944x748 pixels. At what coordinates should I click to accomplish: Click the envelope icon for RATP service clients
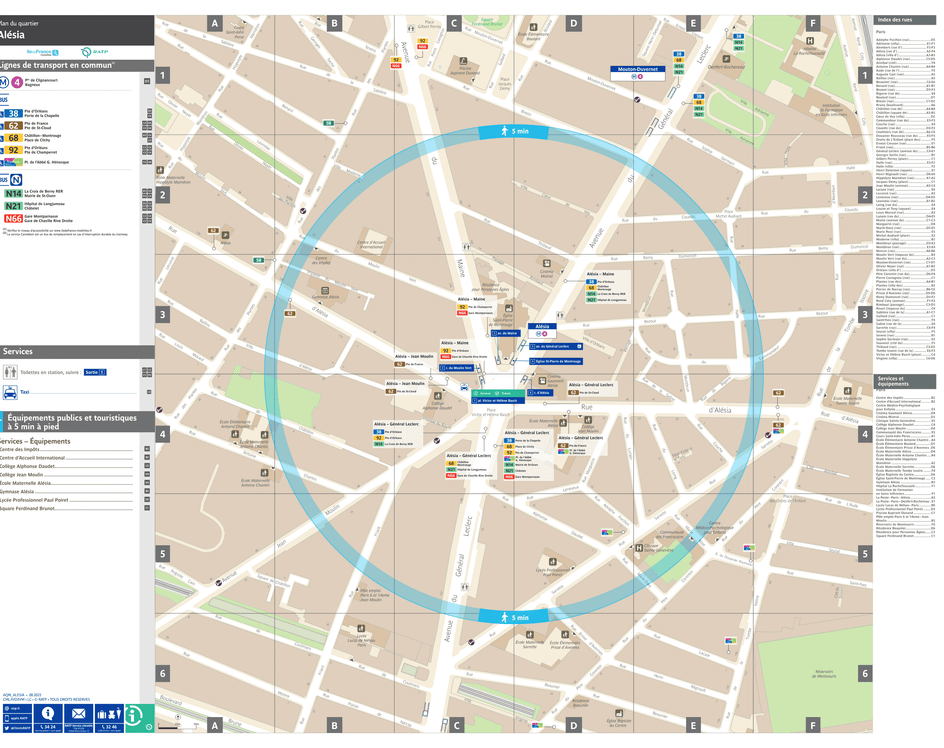(x=79, y=714)
